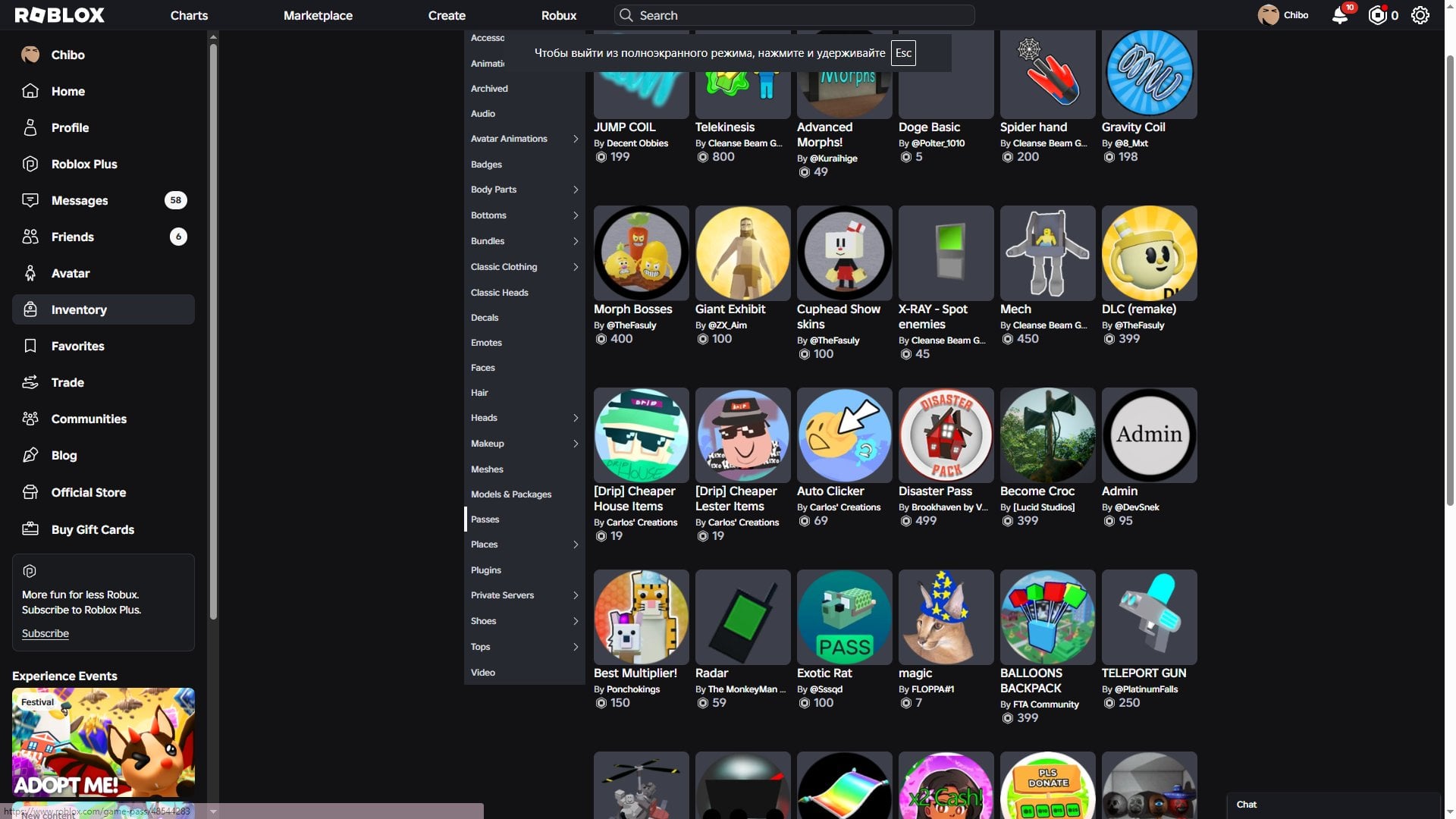Screen dimensions: 1456x819
Task: Click inside the Search field
Action: coord(794,15)
